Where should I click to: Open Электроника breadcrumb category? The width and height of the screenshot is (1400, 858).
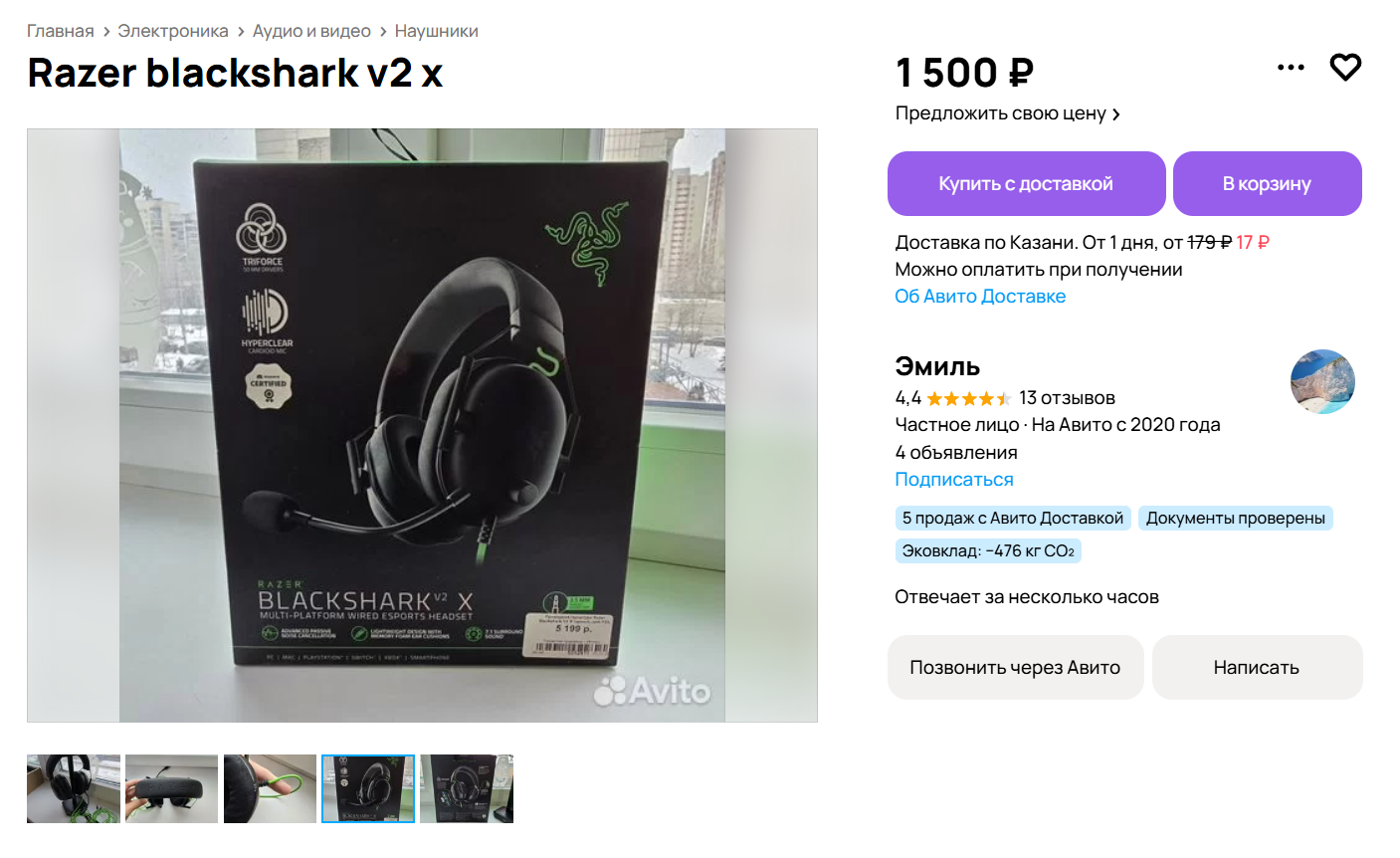coord(173,31)
